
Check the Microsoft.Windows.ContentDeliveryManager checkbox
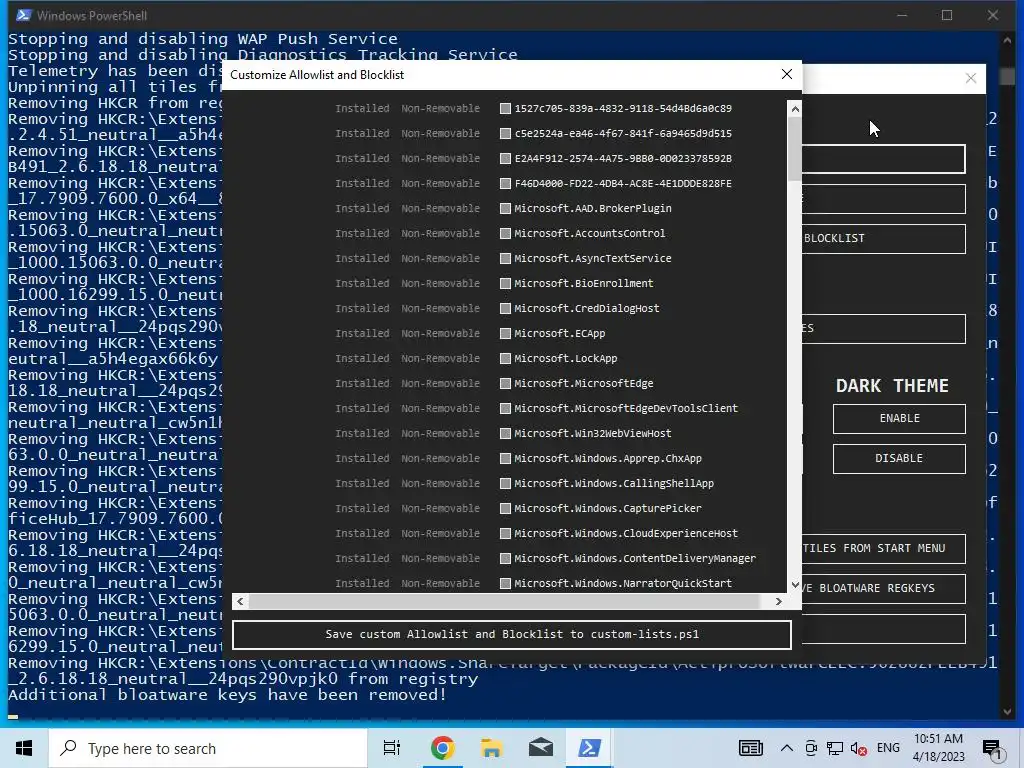click(505, 559)
